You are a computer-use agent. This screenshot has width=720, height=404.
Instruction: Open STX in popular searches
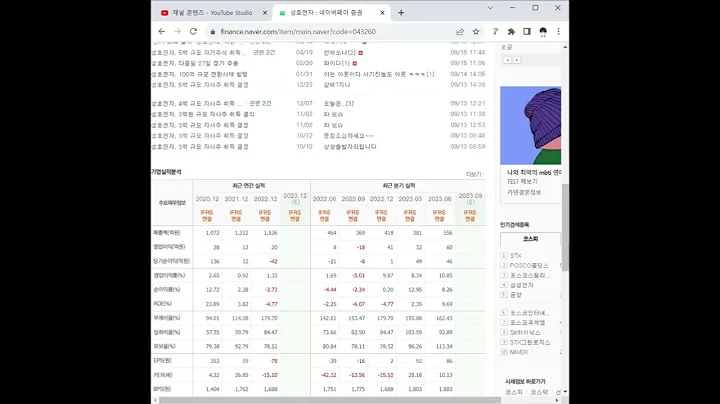(x=516, y=256)
